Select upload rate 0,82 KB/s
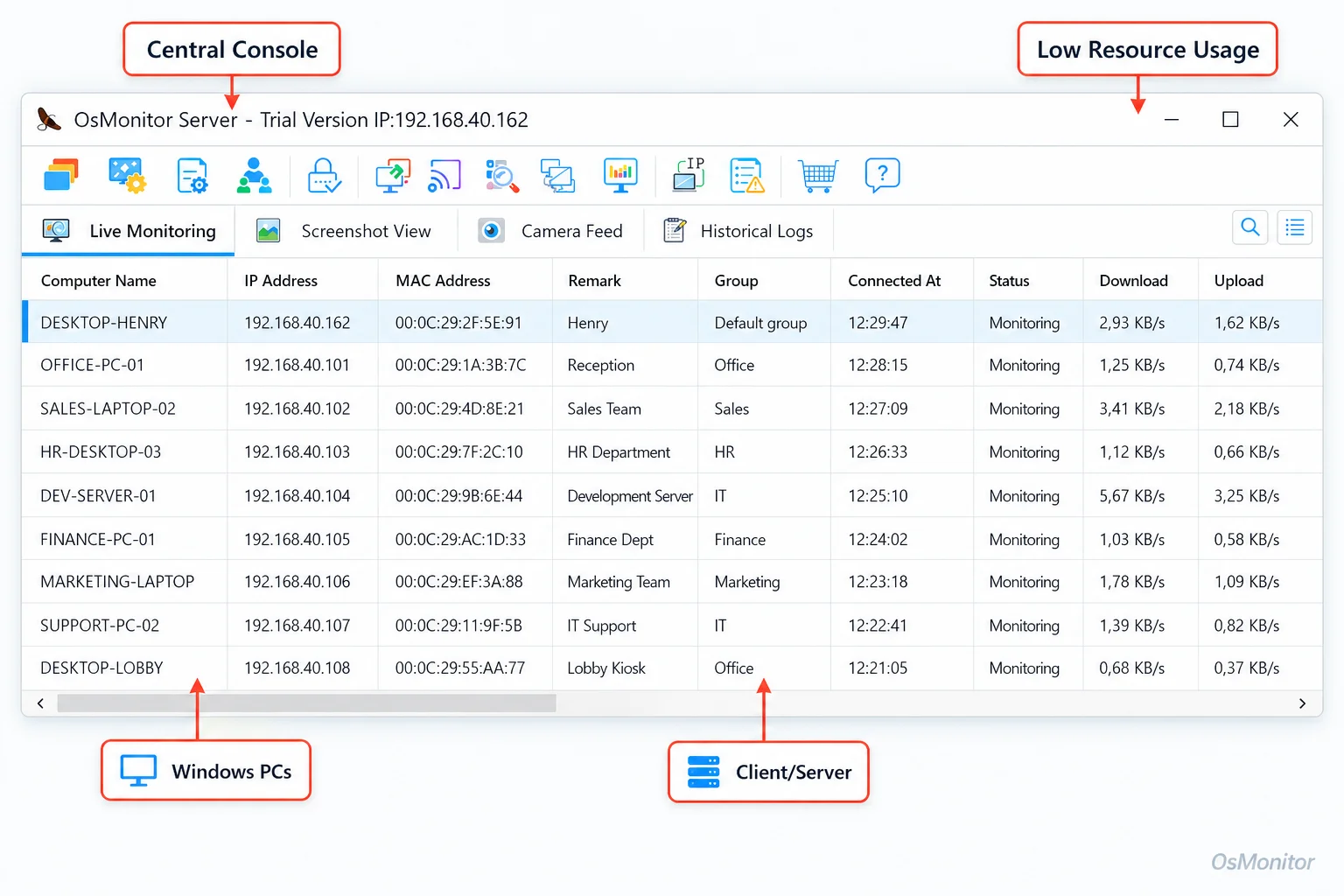 click(x=1247, y=626)
